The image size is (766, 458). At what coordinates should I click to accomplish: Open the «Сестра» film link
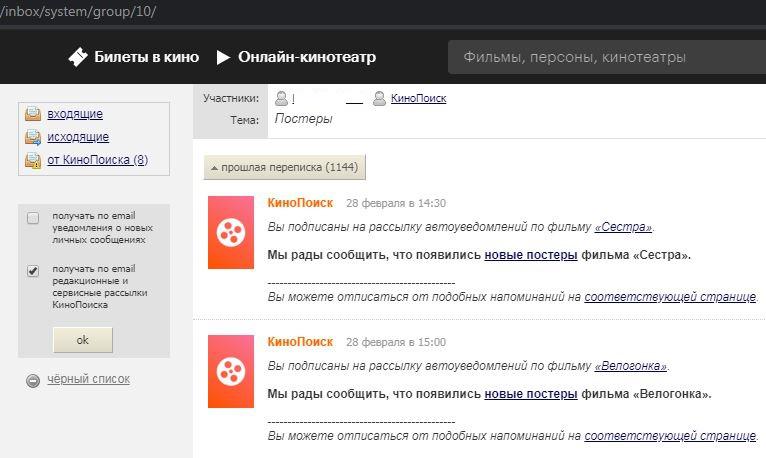click(x=623, y=227)
